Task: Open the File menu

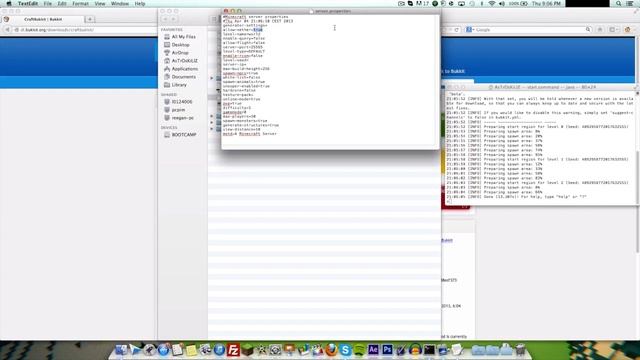Action: [48, 4]
